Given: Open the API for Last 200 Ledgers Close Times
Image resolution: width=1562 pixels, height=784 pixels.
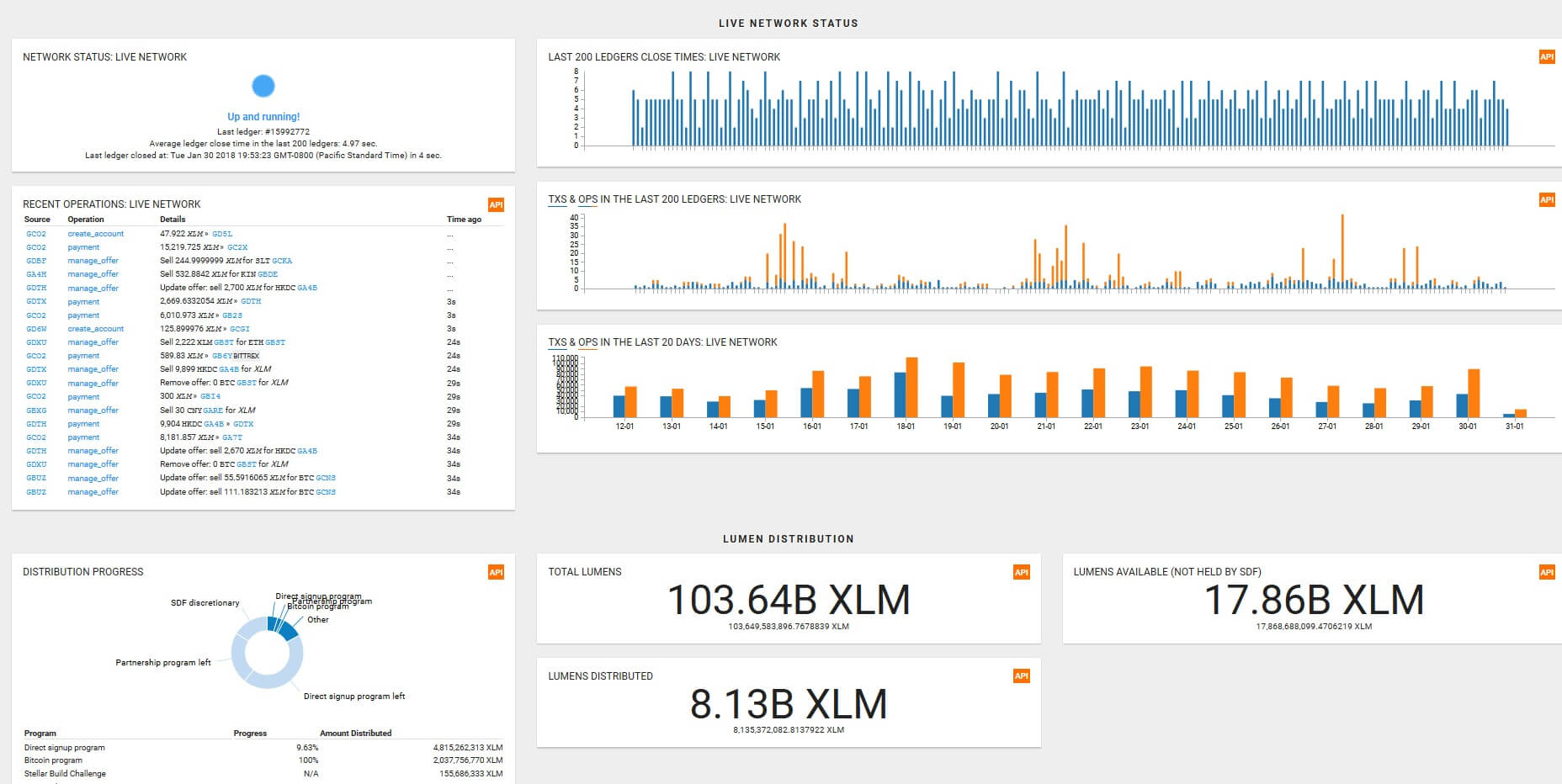Looking at the screenshot, I should [1545, 57].
